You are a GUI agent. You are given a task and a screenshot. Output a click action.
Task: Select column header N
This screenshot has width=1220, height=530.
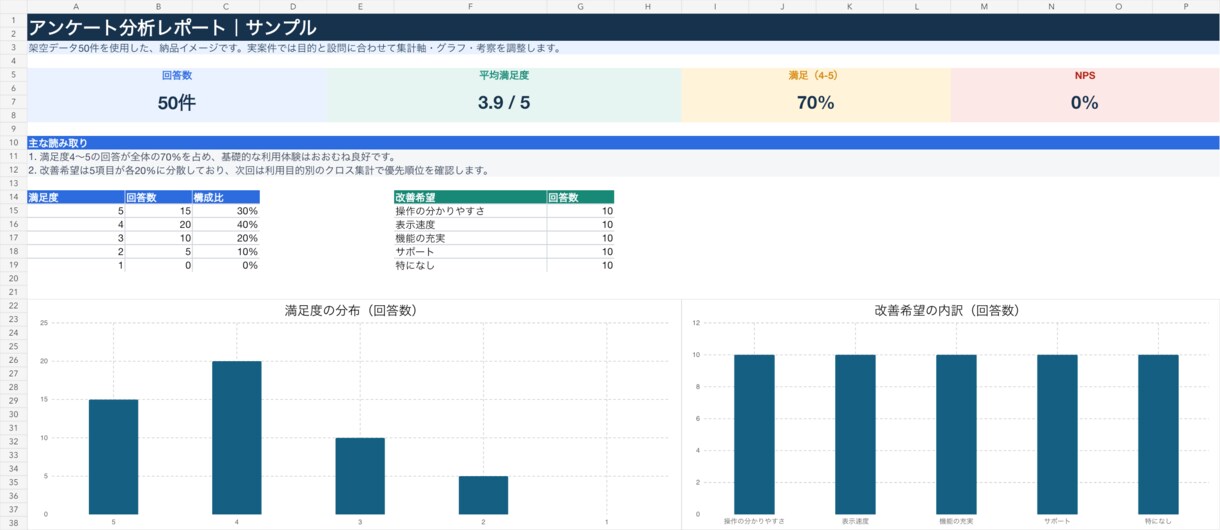(1051, 7)
